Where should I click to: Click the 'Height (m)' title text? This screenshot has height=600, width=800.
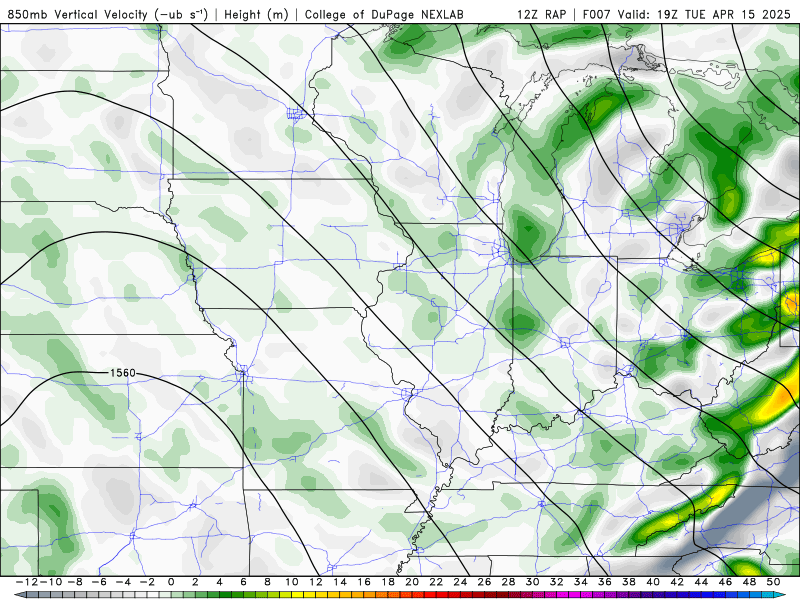[x=256, y=15]
